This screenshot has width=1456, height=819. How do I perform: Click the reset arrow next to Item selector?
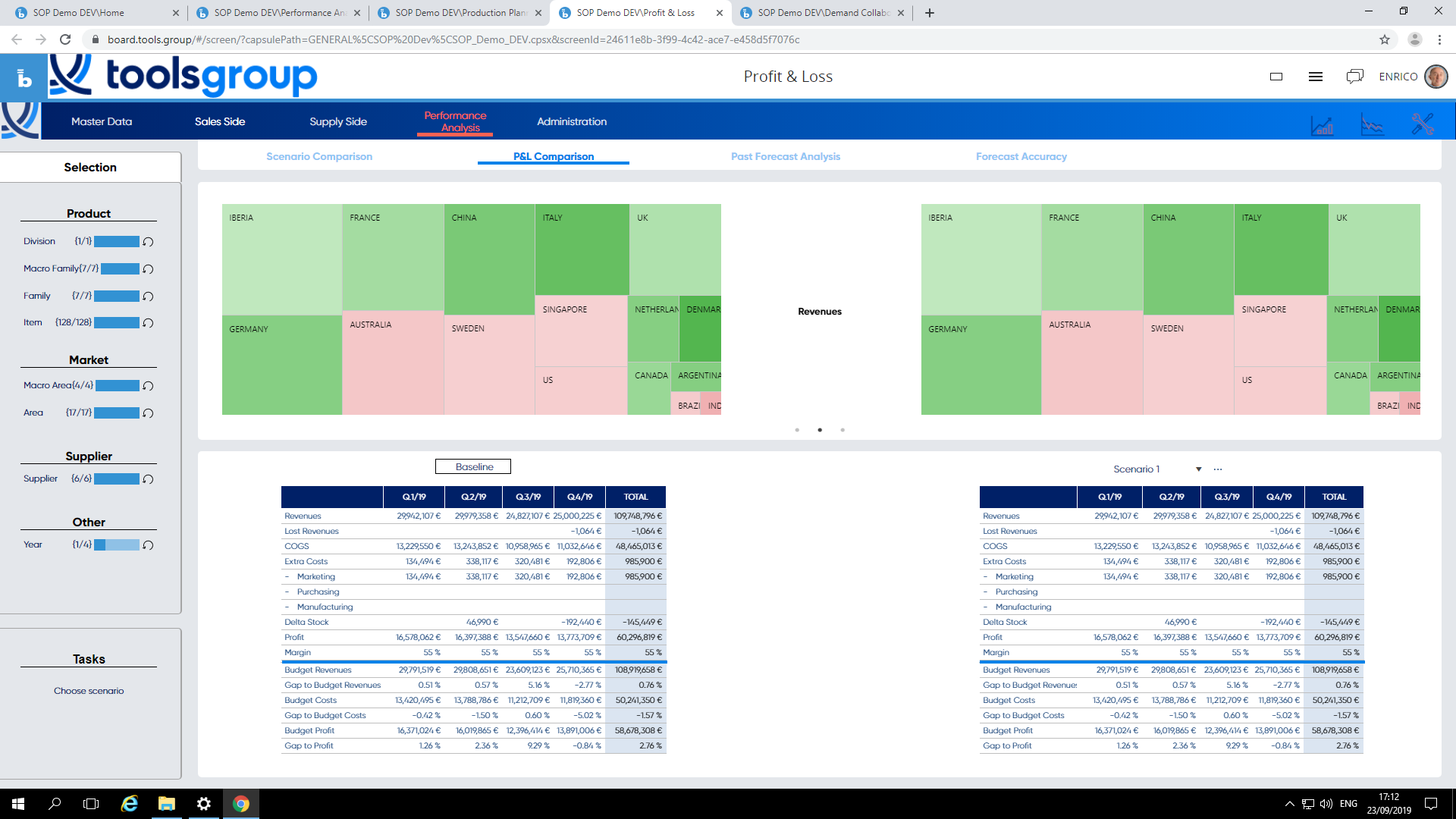[x=148, y=322]
